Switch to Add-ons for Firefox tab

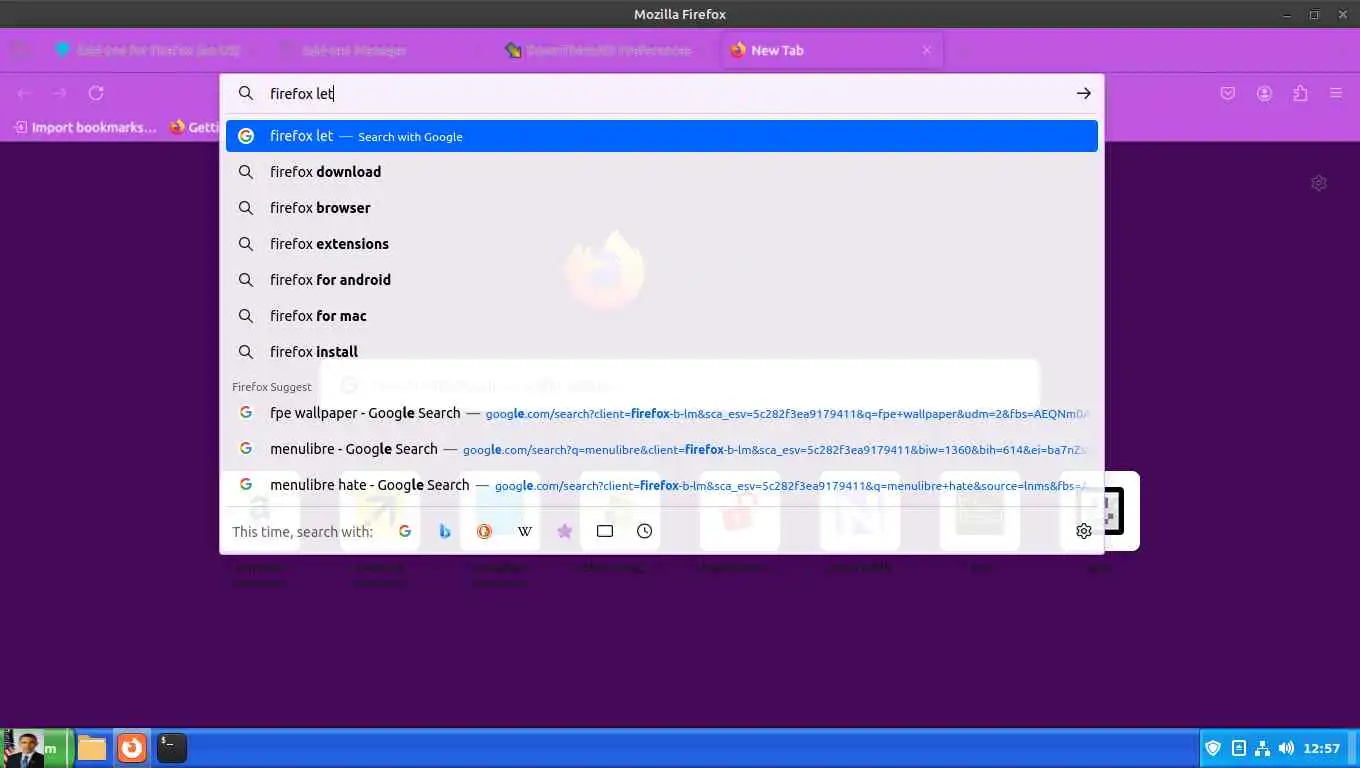(160, 50)
